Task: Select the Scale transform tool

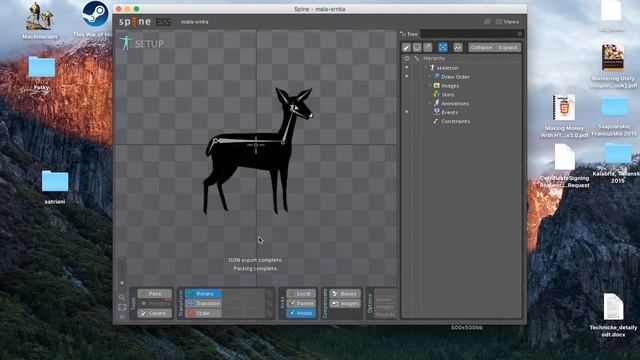Action: click(x=204, y=313)
